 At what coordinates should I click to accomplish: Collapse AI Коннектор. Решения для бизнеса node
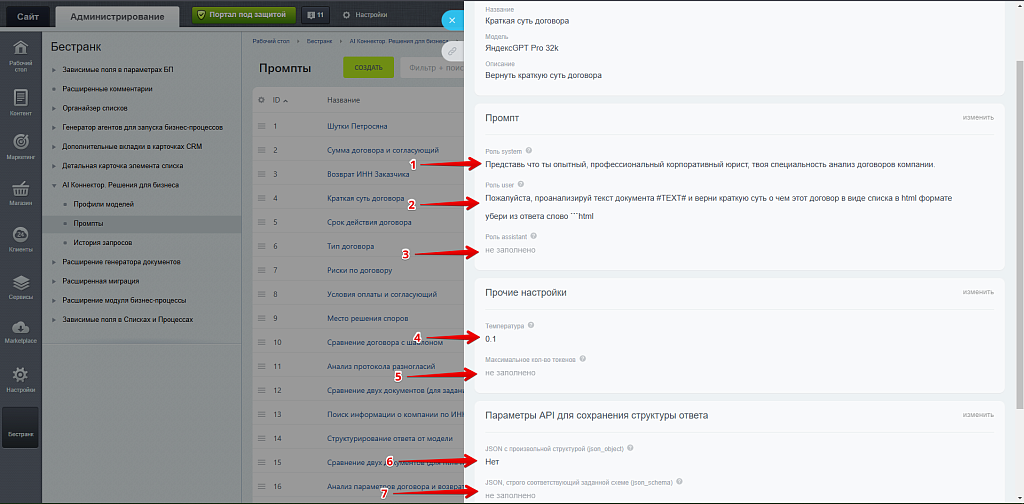point(54,185)
